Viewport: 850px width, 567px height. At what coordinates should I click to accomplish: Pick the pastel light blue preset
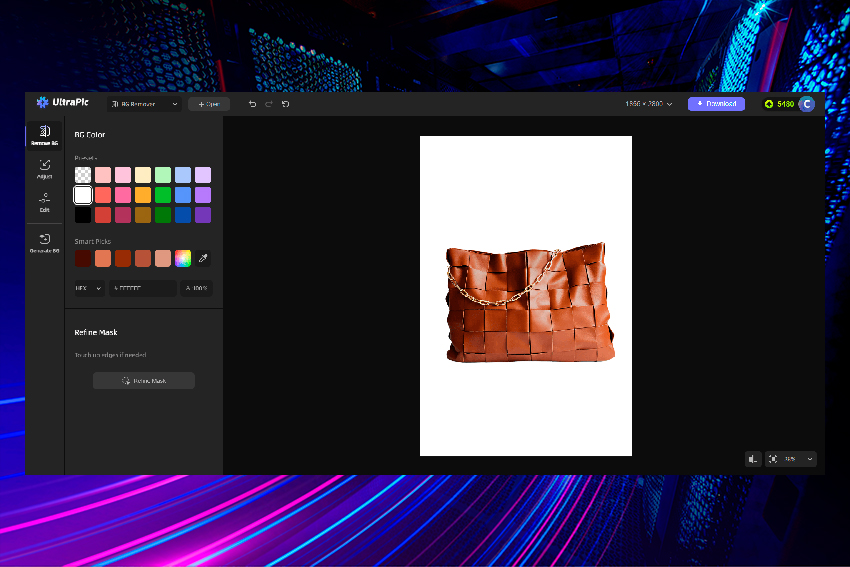coord(183,175)
